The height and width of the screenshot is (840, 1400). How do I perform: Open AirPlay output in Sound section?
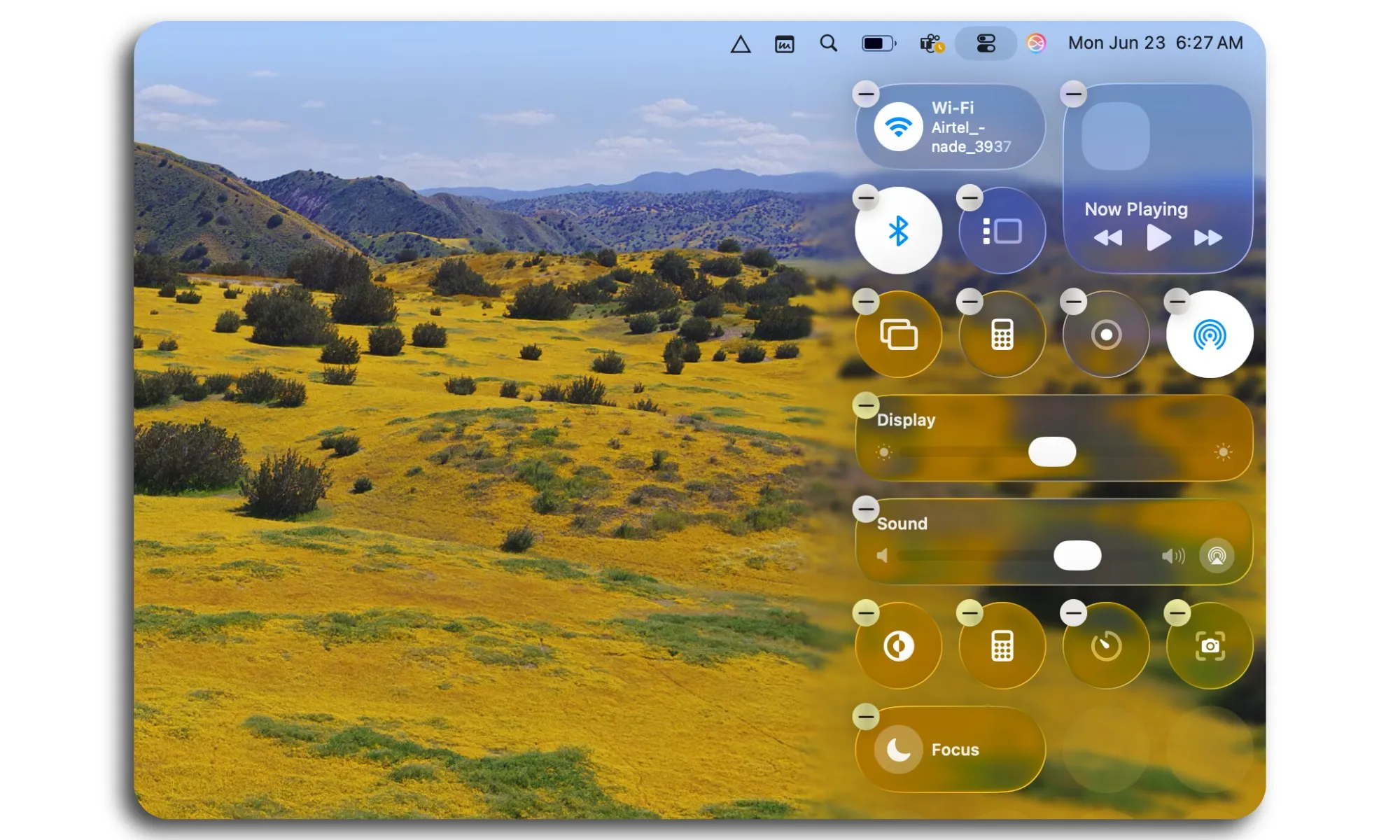[x=1218, y=555]
